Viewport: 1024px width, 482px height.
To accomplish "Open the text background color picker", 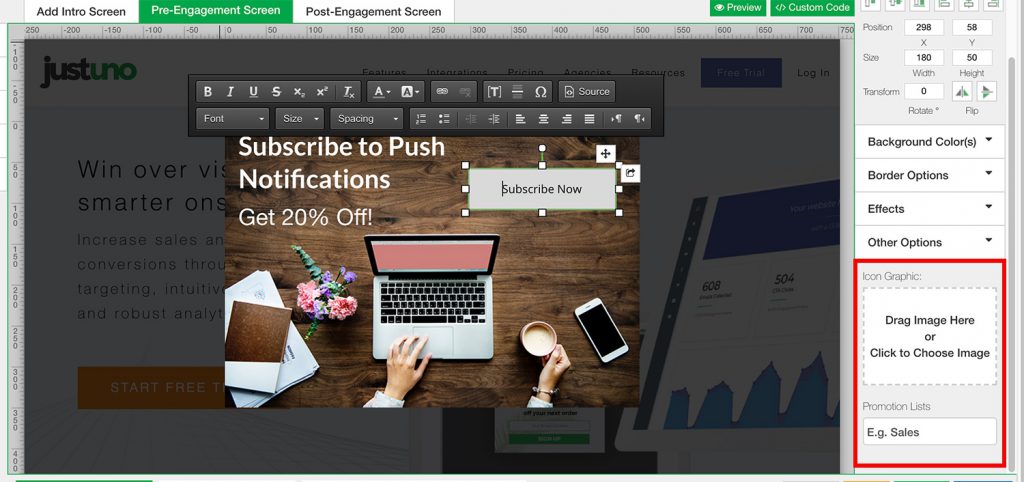I will [x=410, y=92].
